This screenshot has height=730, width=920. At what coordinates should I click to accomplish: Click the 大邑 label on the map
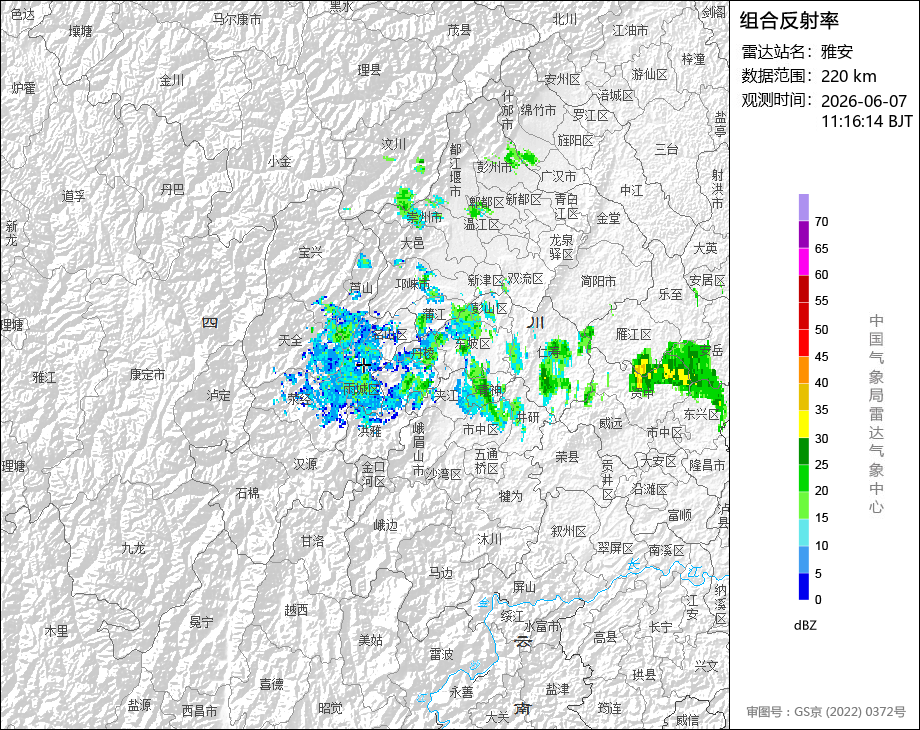point(412,243)
